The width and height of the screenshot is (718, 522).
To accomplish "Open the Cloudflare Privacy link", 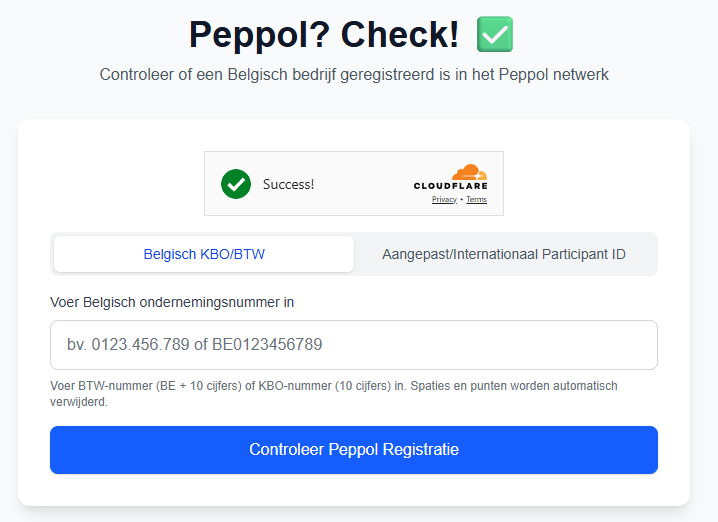I will 444,200.
